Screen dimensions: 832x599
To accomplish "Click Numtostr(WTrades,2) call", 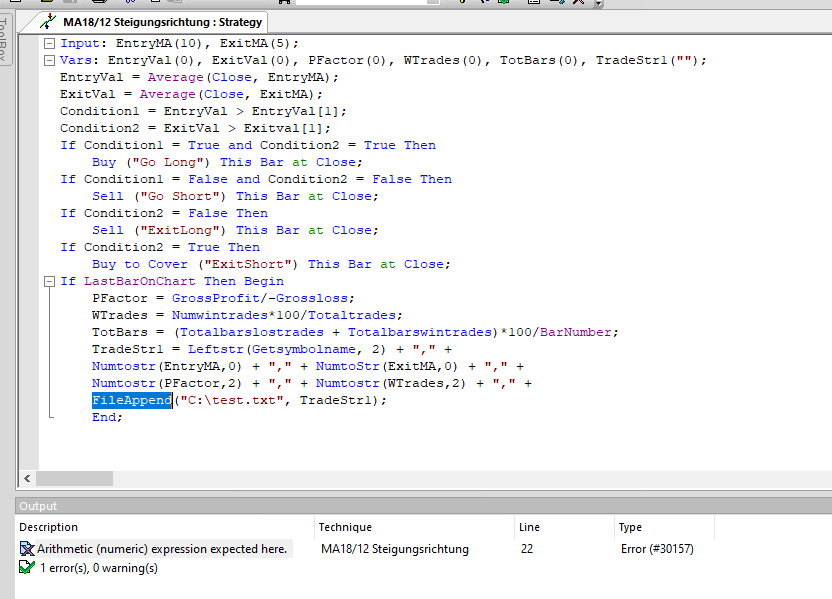I will tap(391, 383).
